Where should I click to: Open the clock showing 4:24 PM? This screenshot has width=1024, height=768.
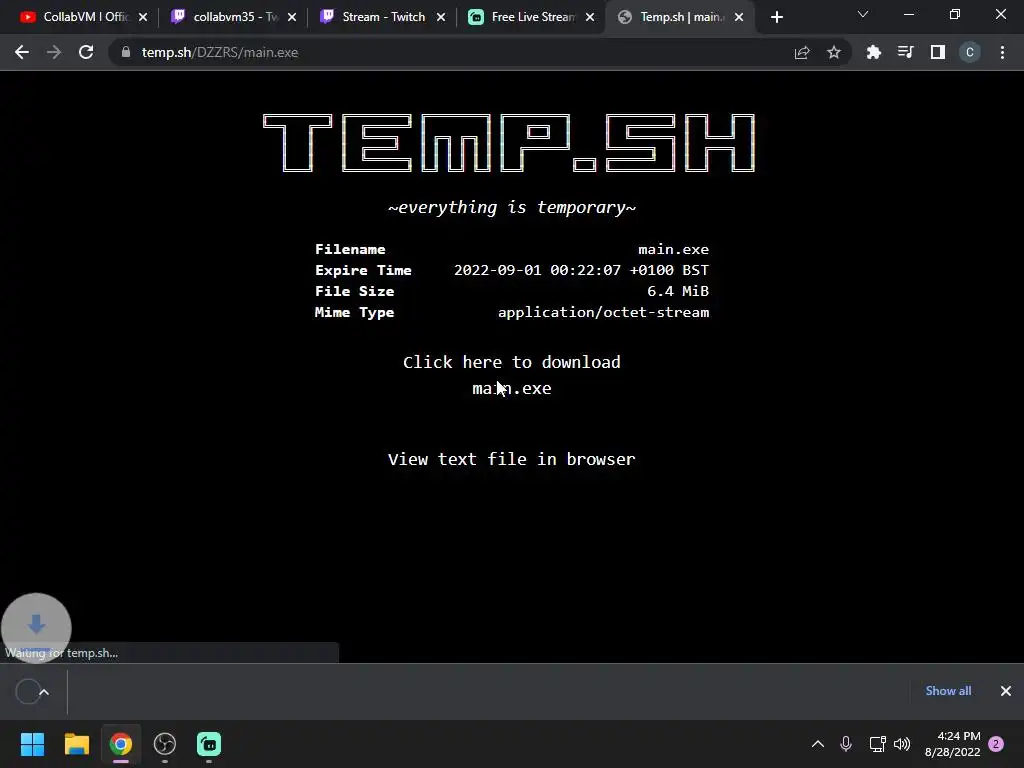coord(953,744)
